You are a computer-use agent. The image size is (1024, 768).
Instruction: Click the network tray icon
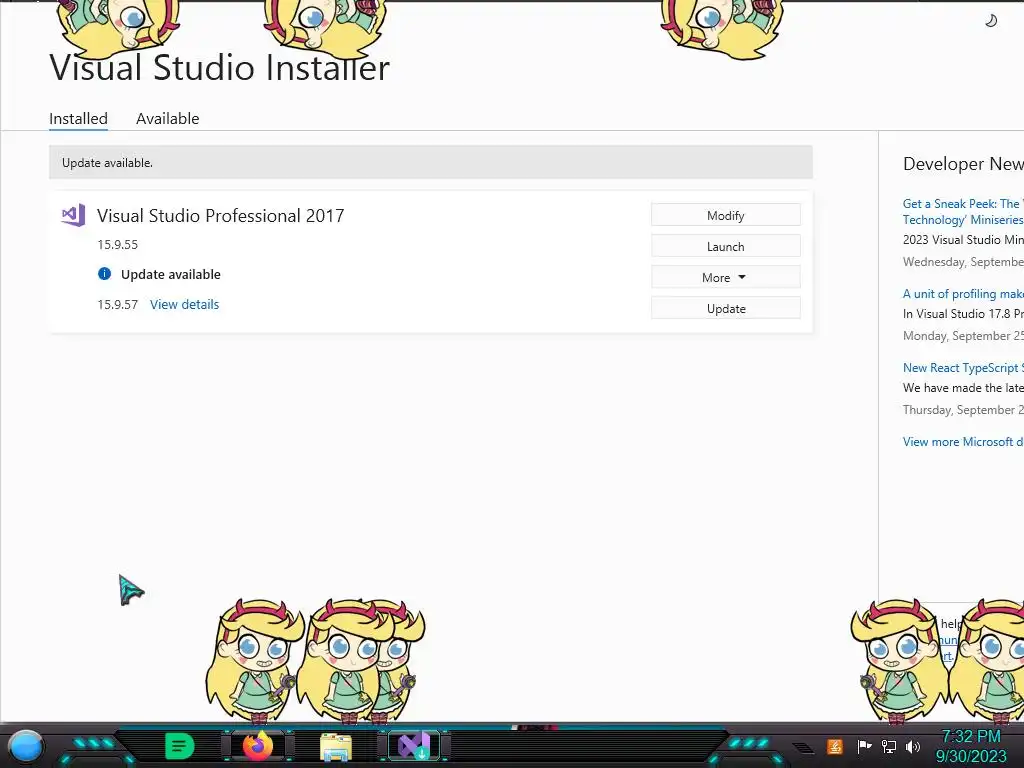[889, 746]
